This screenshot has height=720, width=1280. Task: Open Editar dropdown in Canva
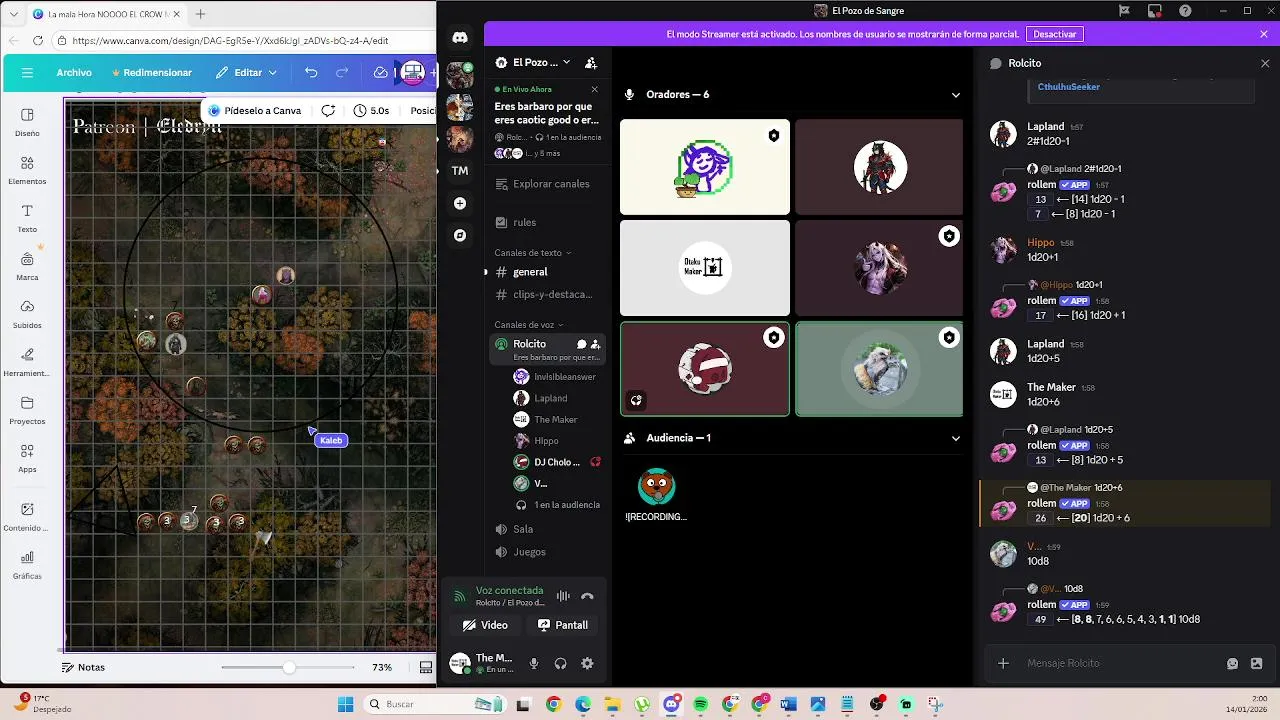246,73
